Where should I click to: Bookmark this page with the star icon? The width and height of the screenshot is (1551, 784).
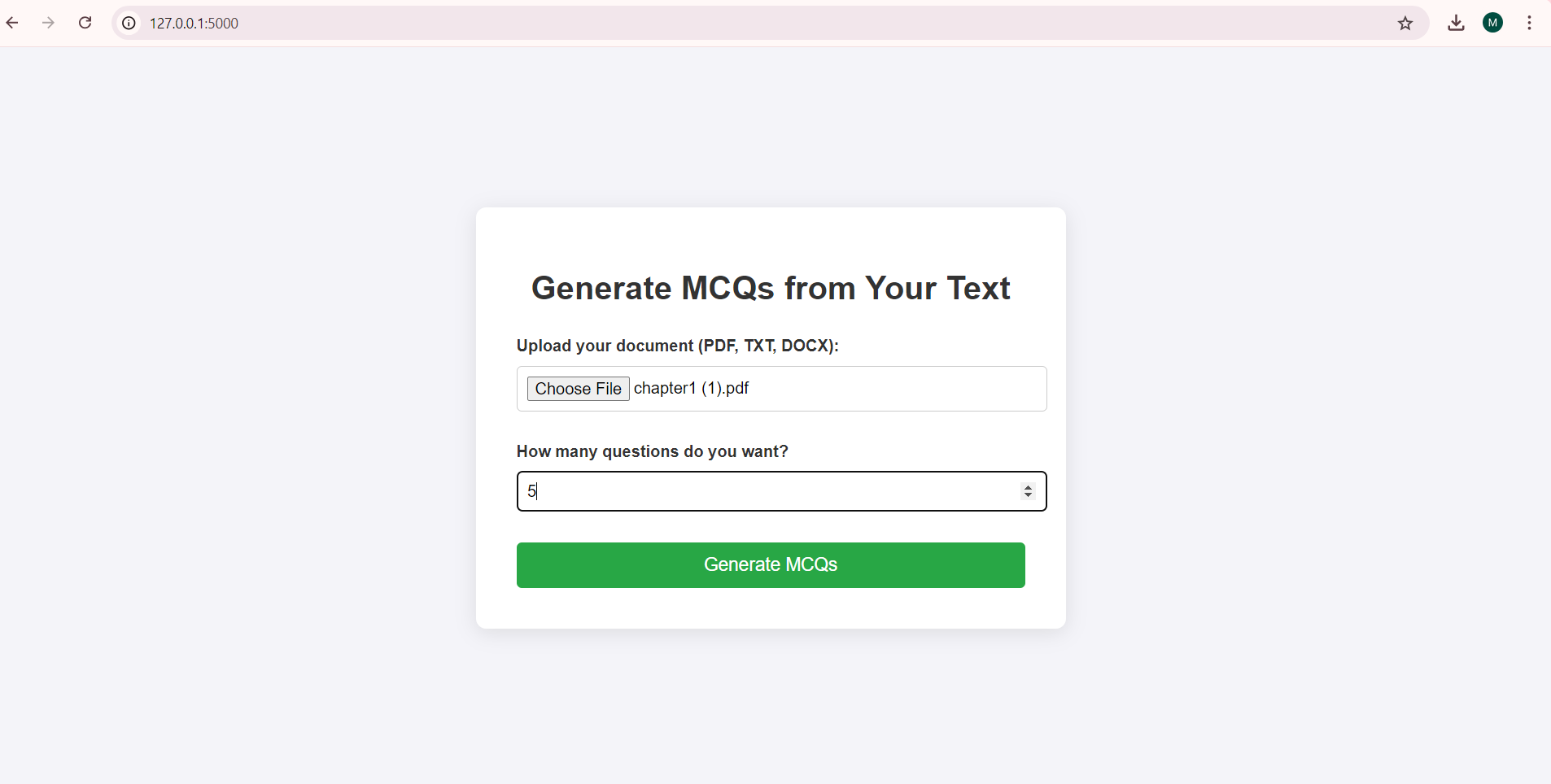(1405, 23)
